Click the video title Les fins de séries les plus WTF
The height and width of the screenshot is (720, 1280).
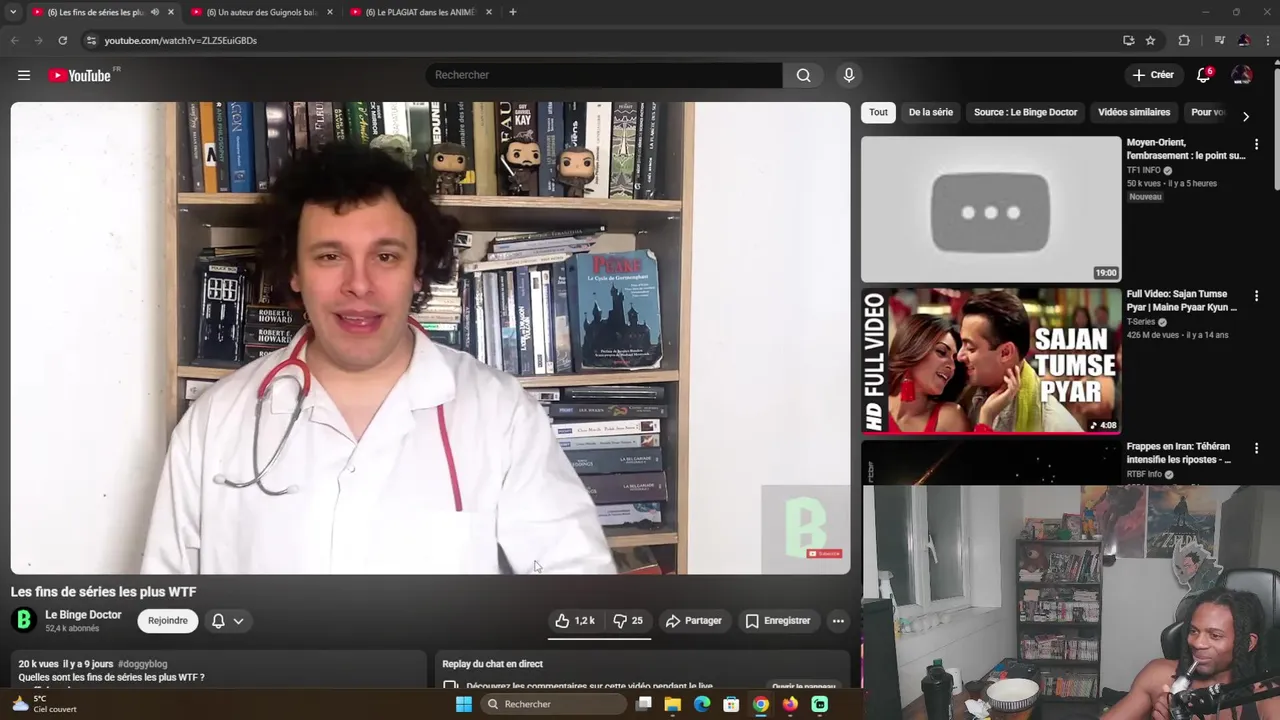pos(103,592)
